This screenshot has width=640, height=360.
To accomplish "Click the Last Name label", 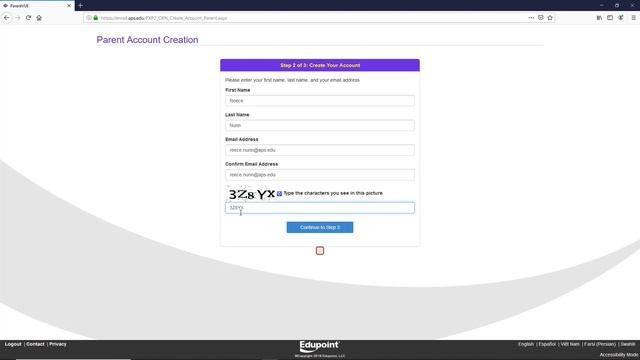I will (237, 115).
